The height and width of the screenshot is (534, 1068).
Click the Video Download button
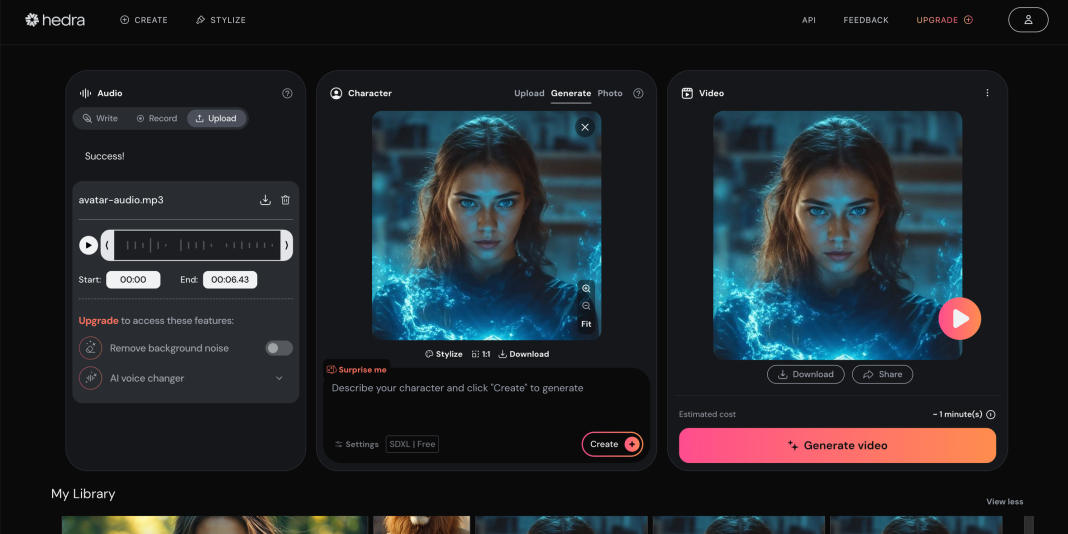[x=806, y=375]
